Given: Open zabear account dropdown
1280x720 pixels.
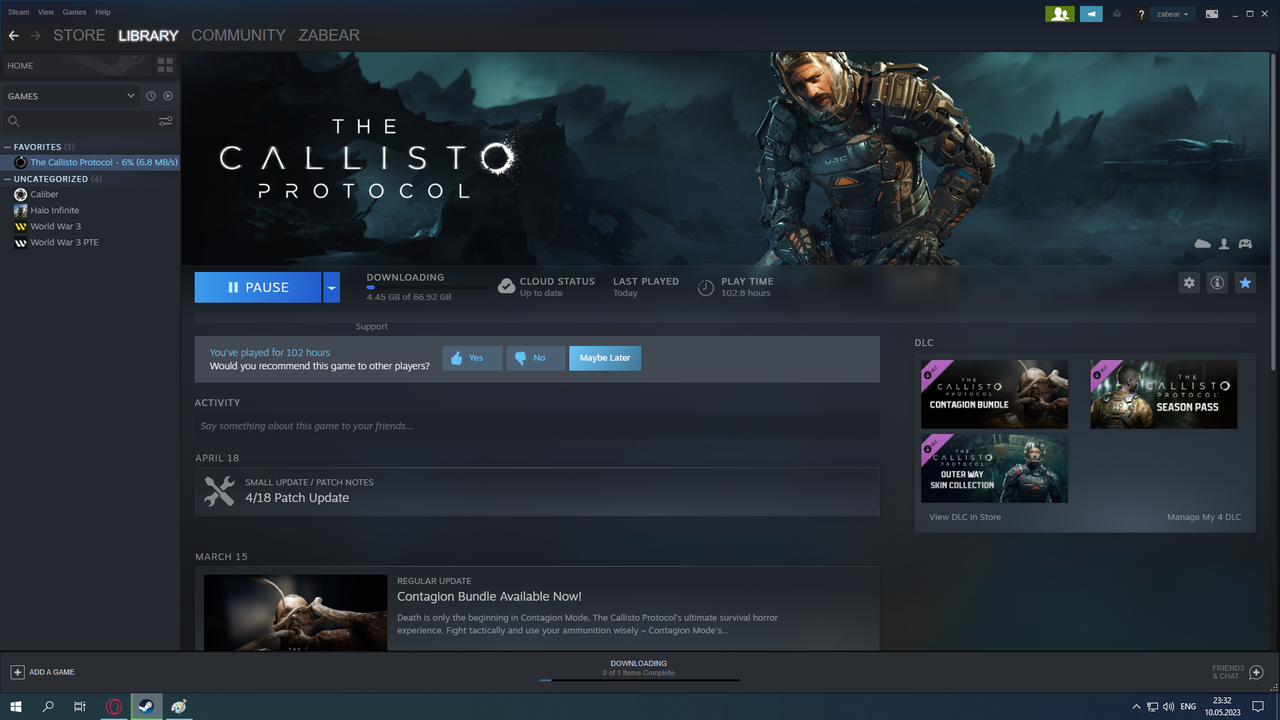Looking at the screenshot, I should [x=1172, y=14].
